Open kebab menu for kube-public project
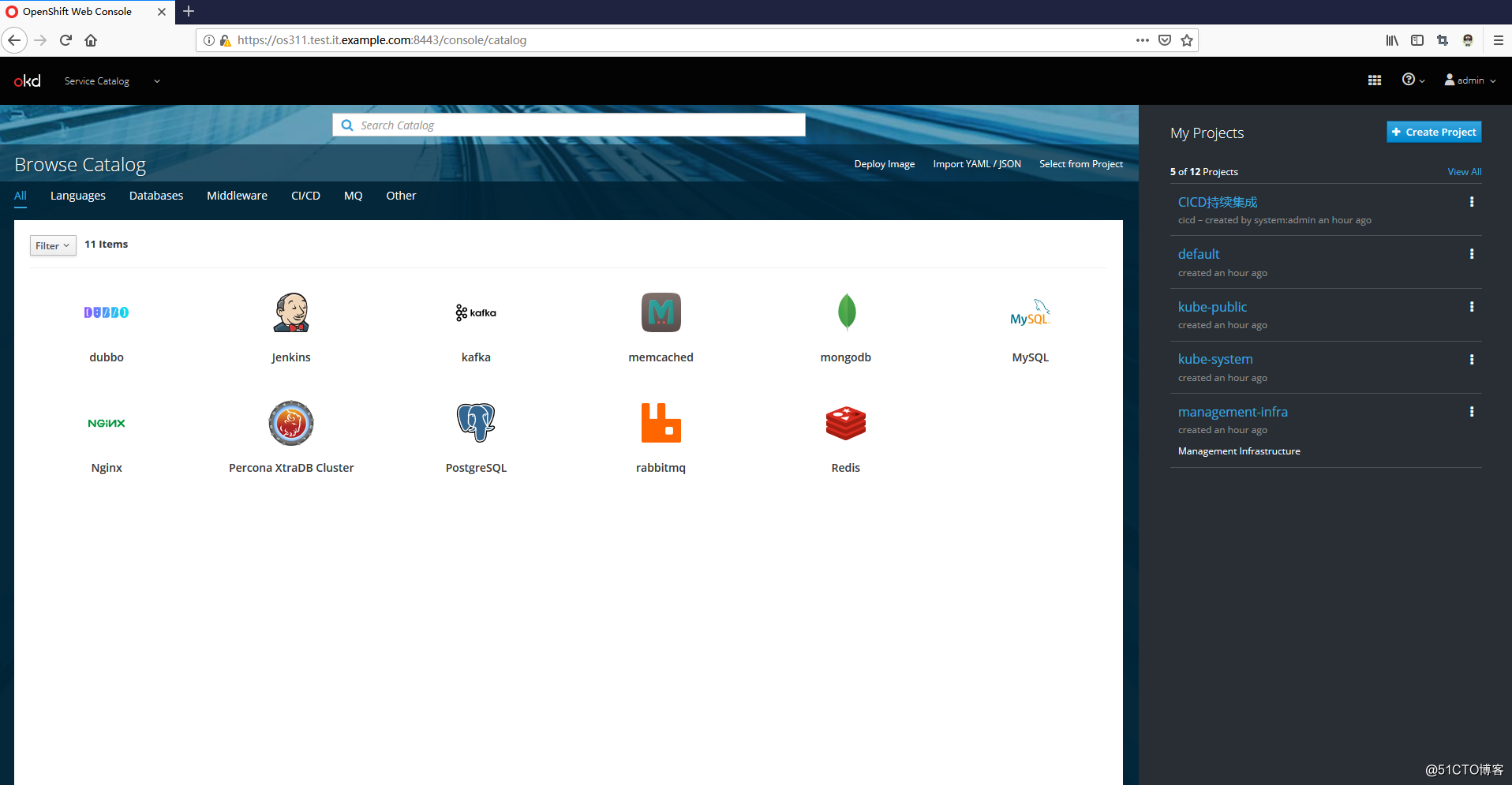The width and height of the screenshot is (1512, 785). (1472, 307)
